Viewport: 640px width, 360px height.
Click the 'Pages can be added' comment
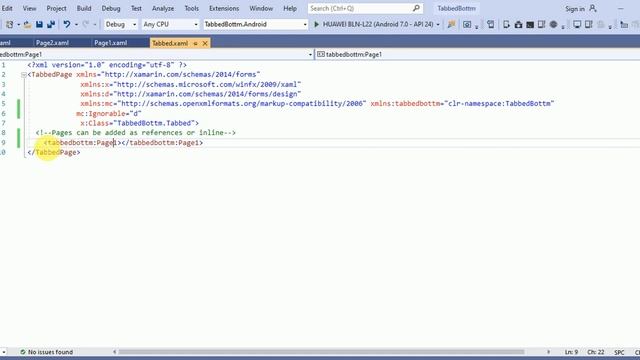click(136, 133)
